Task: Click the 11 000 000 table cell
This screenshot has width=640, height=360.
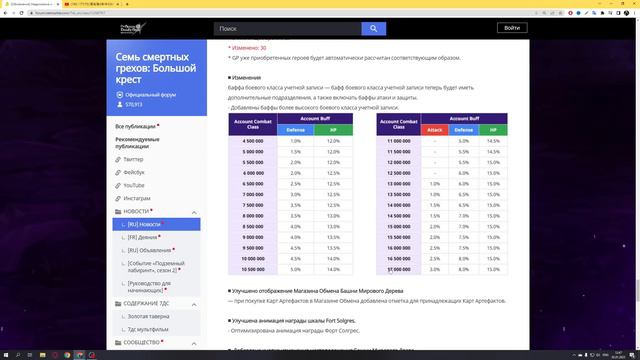Action: coord(399,141)
